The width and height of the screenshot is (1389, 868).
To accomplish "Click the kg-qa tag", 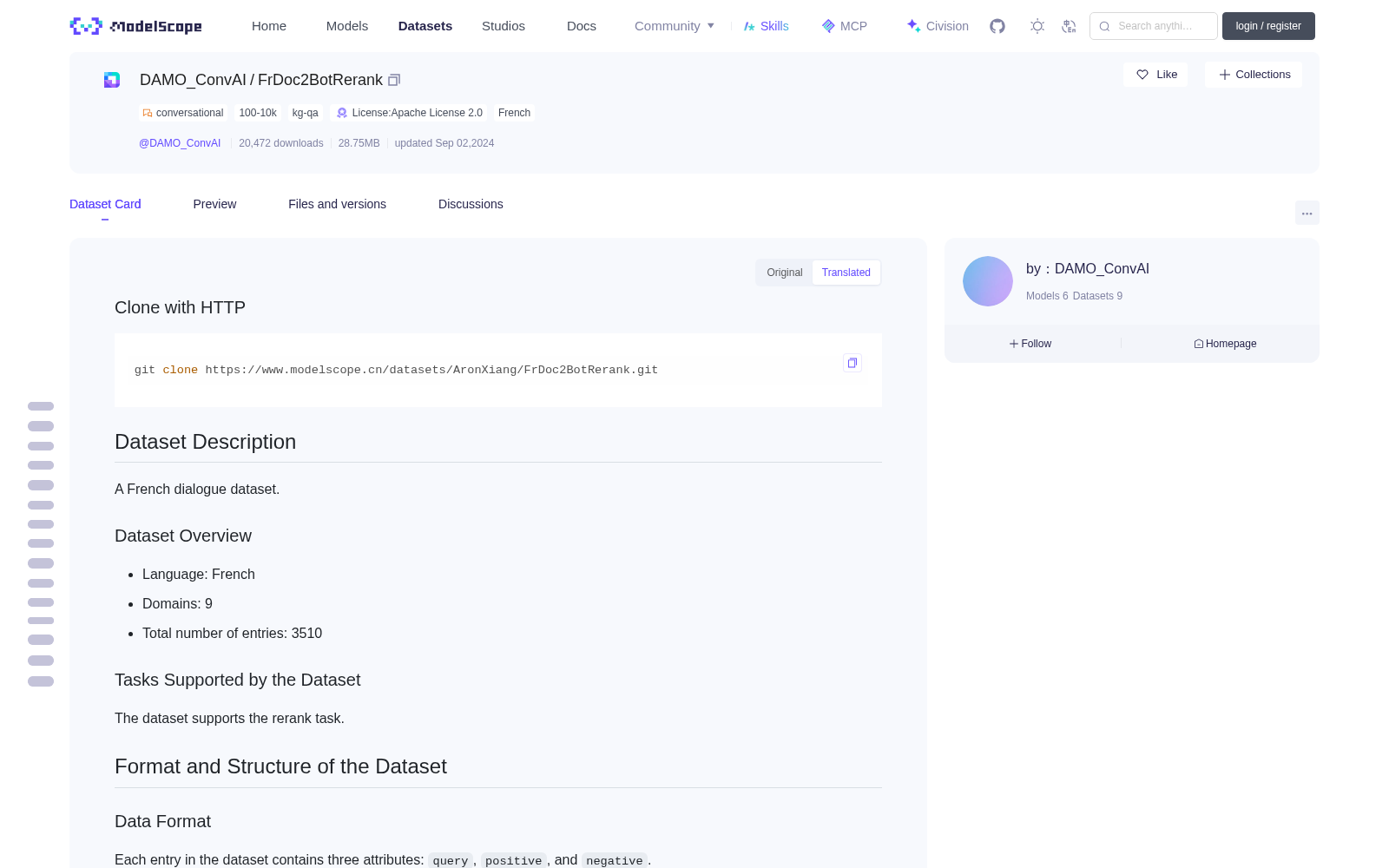I will pos(306,113).
